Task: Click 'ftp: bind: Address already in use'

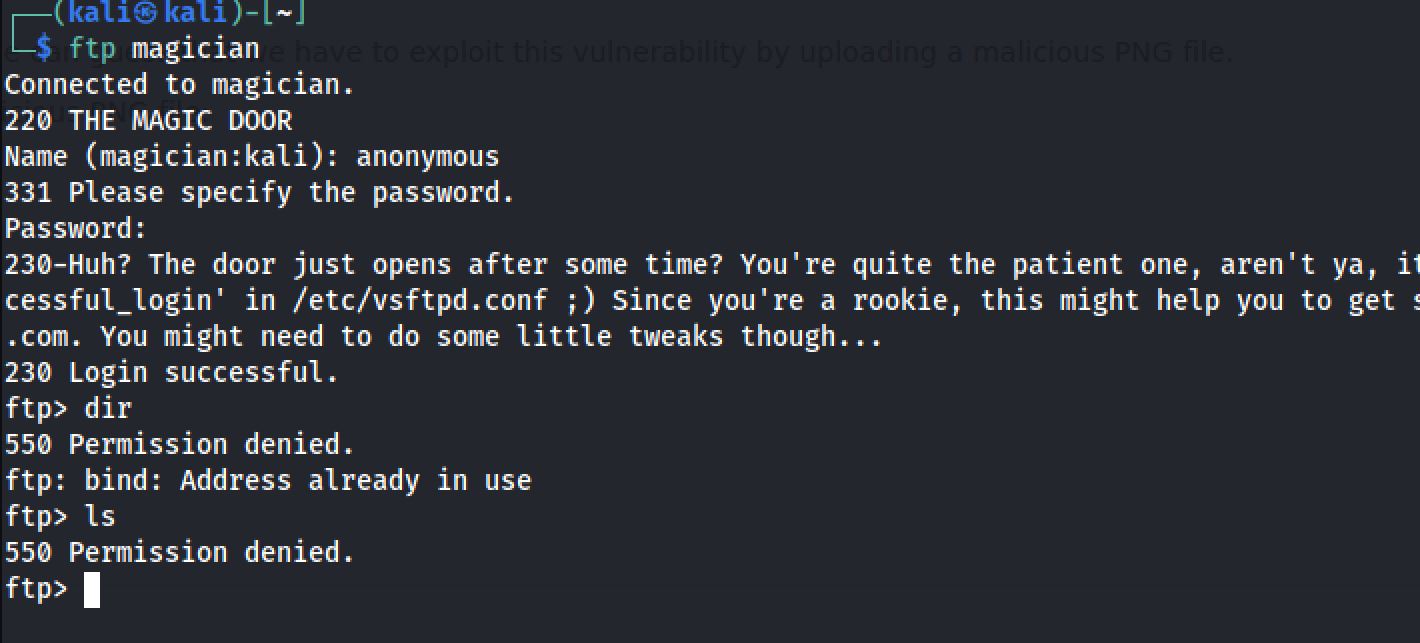Action: (268, 481)
